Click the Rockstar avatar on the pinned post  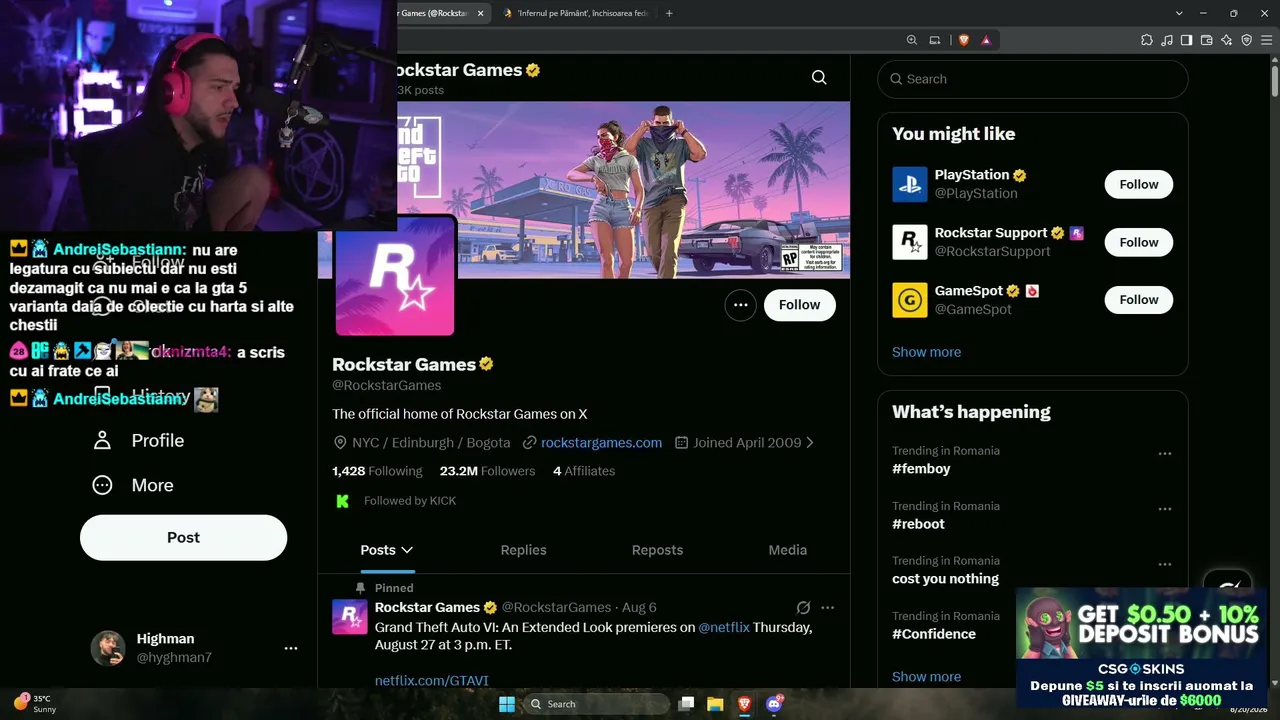350,617
